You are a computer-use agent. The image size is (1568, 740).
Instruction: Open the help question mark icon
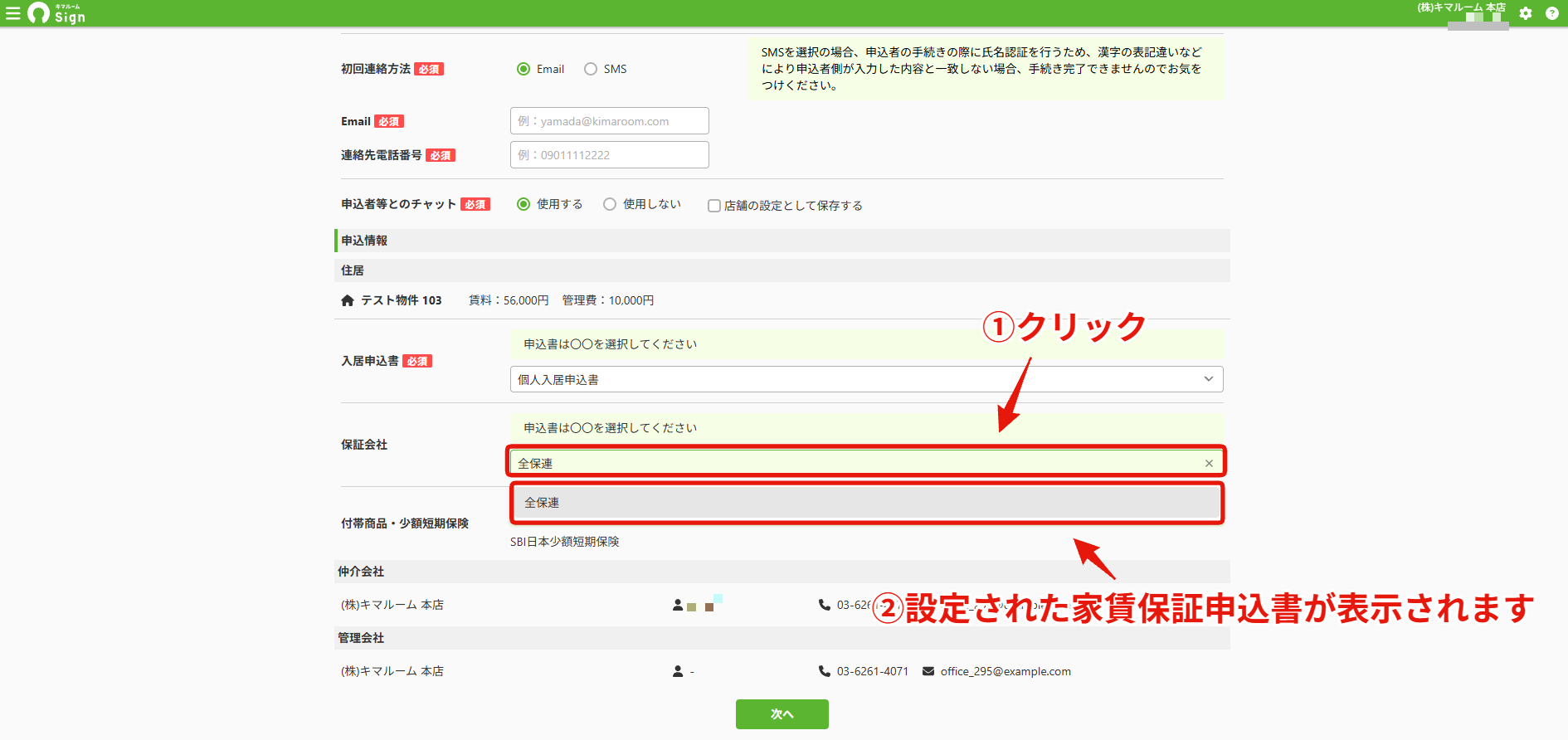pyautogui.click(x=1552, y=13)
